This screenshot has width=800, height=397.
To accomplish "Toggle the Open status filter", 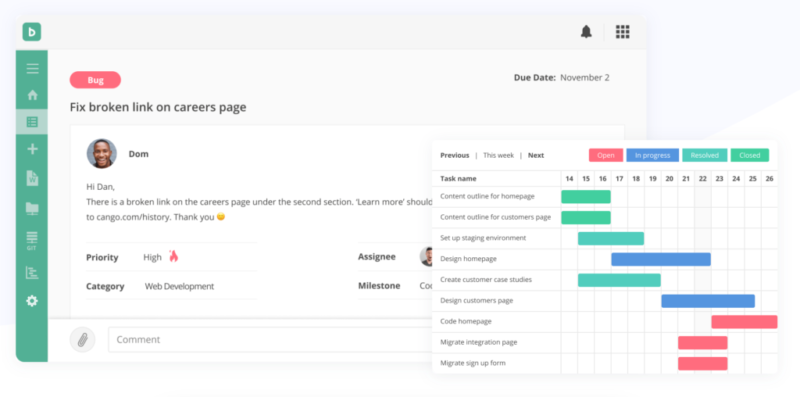I will coord(606,155).
